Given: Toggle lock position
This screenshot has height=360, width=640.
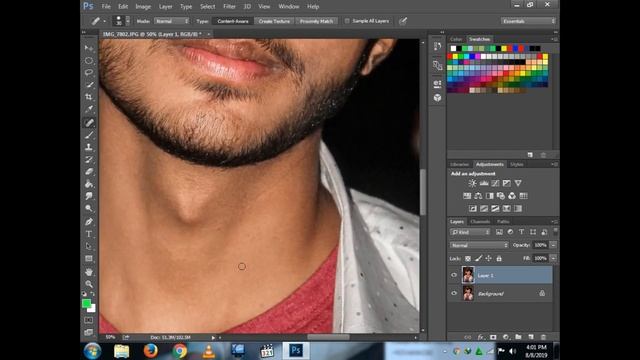Looking at the screenshot, I should pyautogui.click(x=489, y=258).
